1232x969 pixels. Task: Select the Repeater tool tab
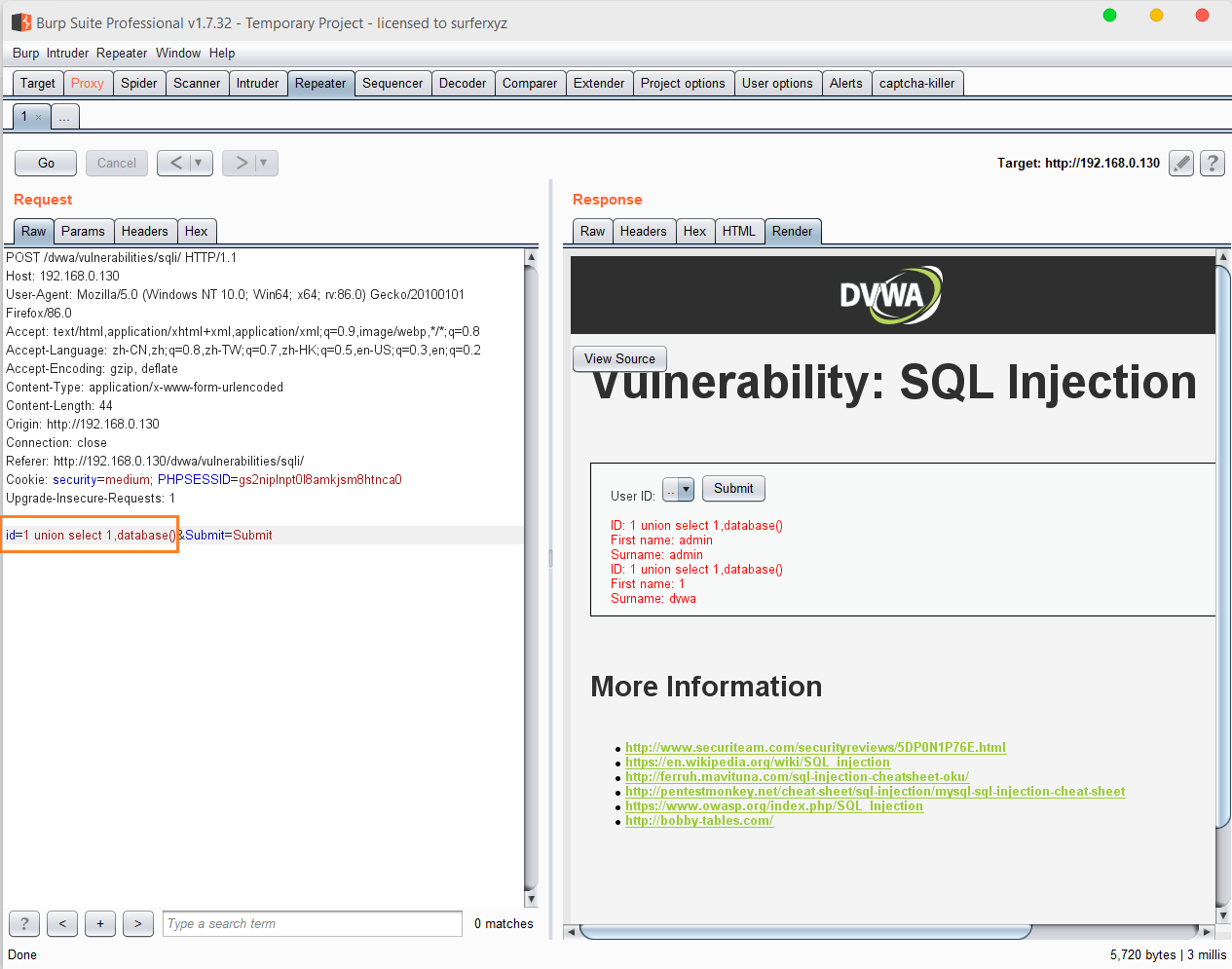(x=320, y=84)
